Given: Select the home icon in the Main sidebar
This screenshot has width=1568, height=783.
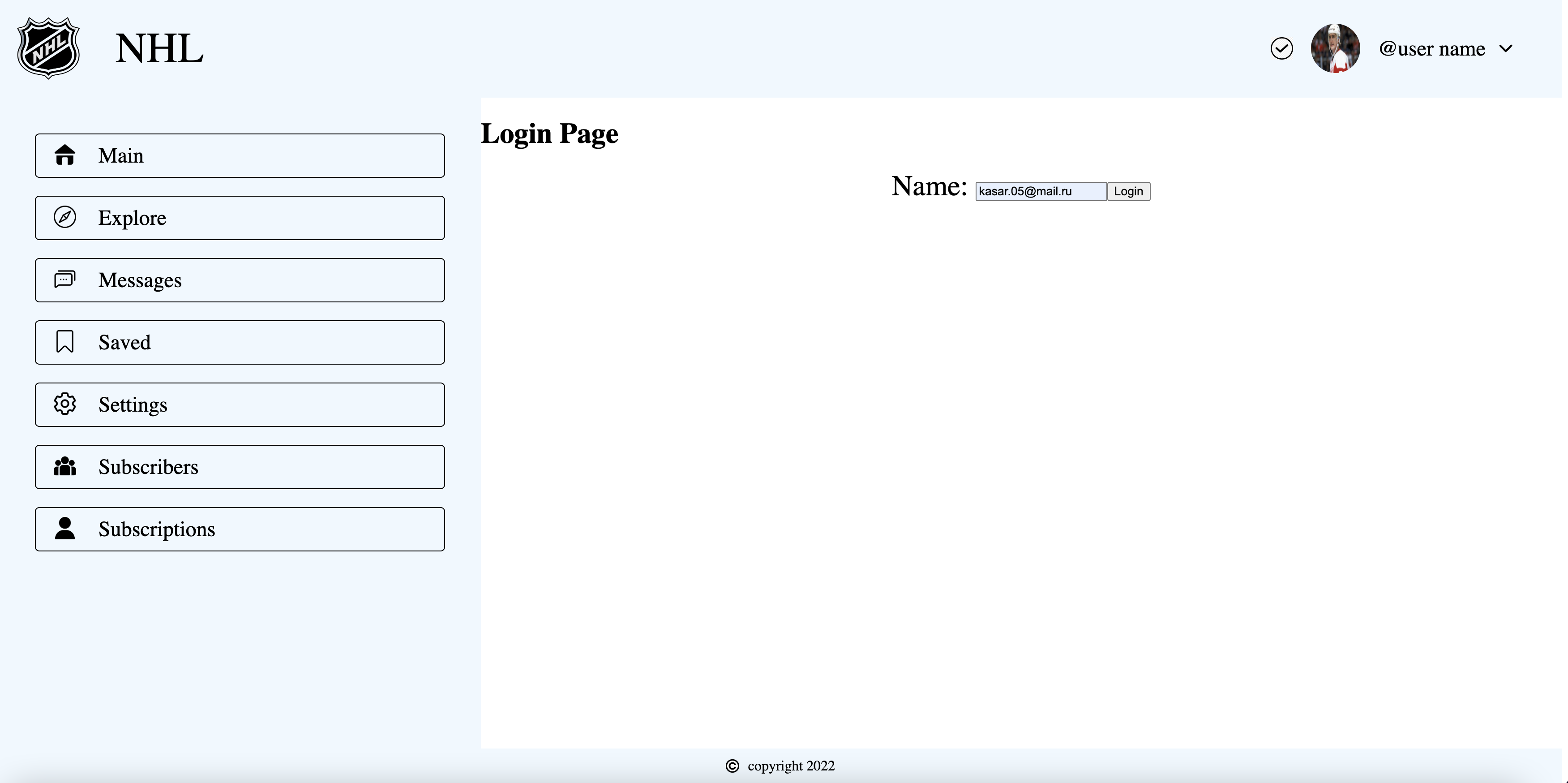Looking at the screenshot, I should 64,155.
